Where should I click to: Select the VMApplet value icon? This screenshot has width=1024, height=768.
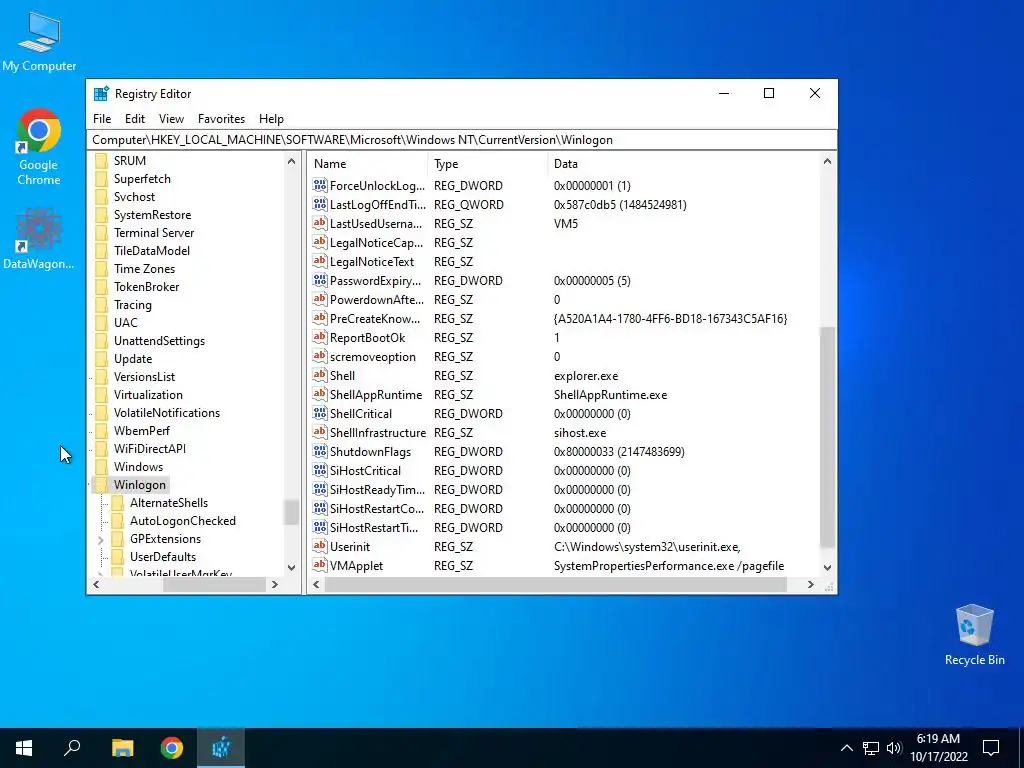[319, 566]
